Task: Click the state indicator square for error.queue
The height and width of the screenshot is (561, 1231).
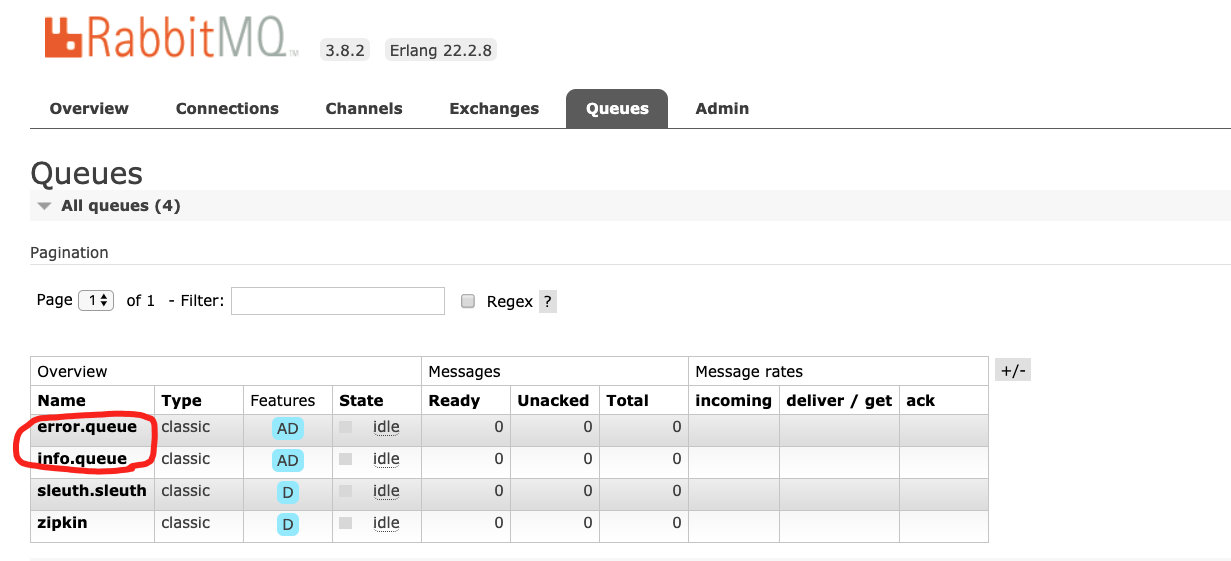Action: click(x=345, y=427)
